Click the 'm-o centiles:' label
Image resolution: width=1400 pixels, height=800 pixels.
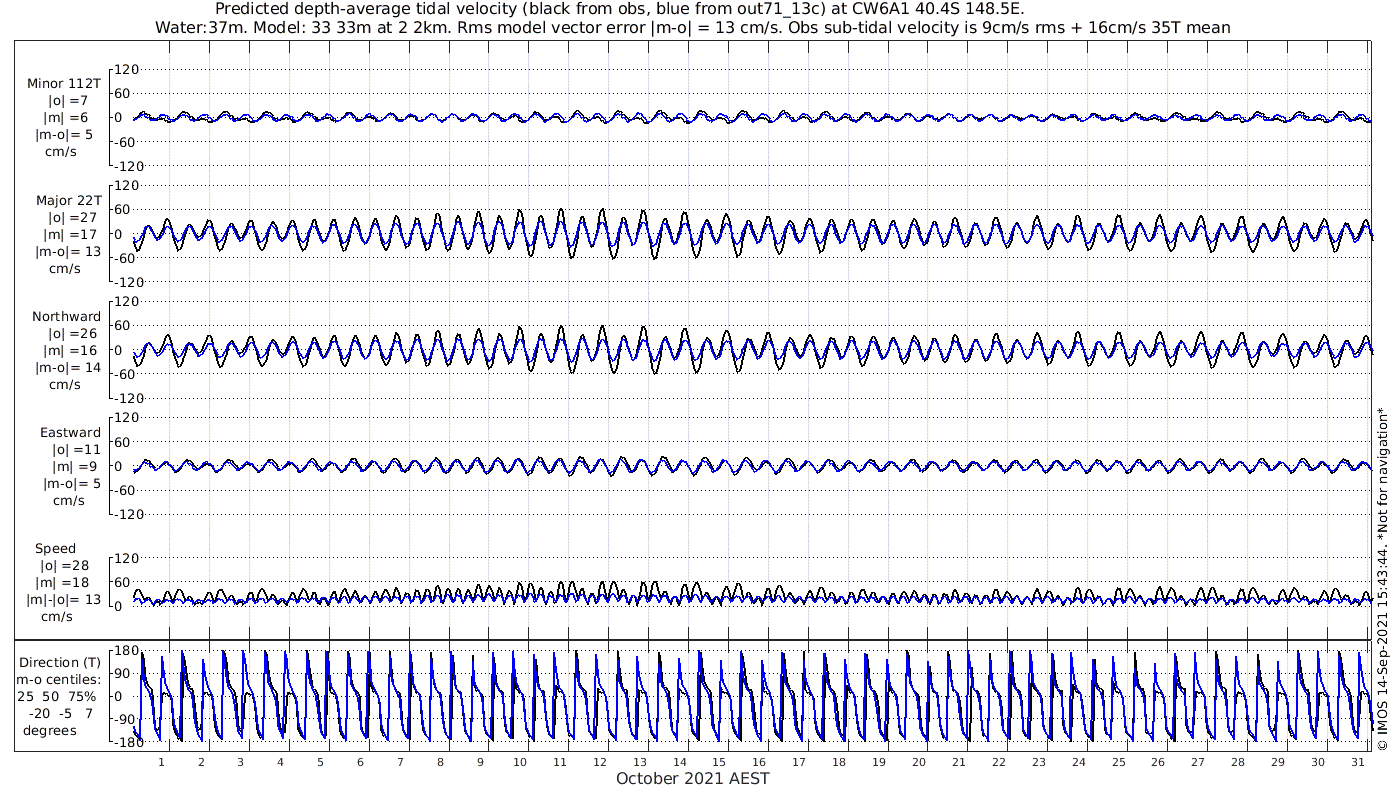click(58, 679)
